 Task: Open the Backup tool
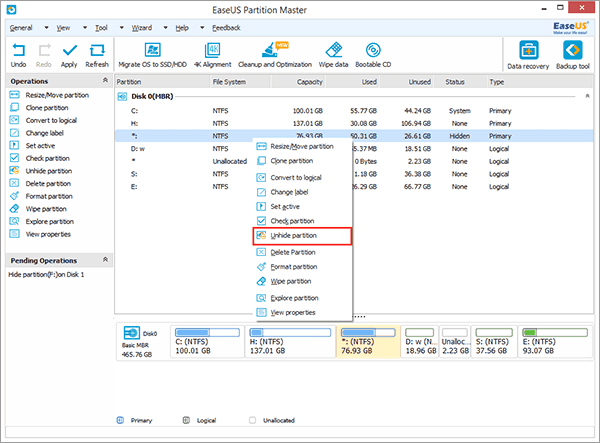[x=573, y=55]
